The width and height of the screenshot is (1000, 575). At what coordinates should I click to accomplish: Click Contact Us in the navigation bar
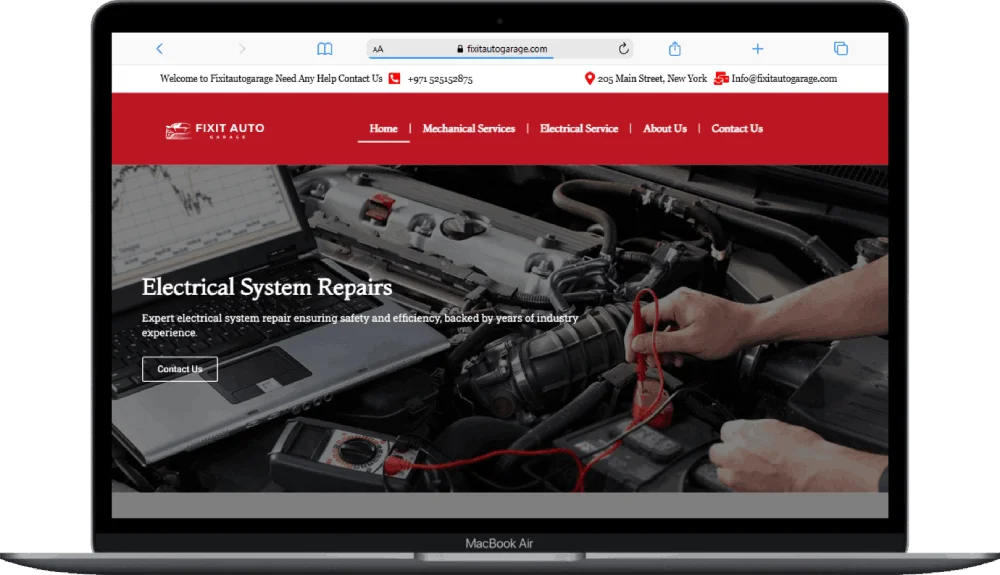click(737, 129)
